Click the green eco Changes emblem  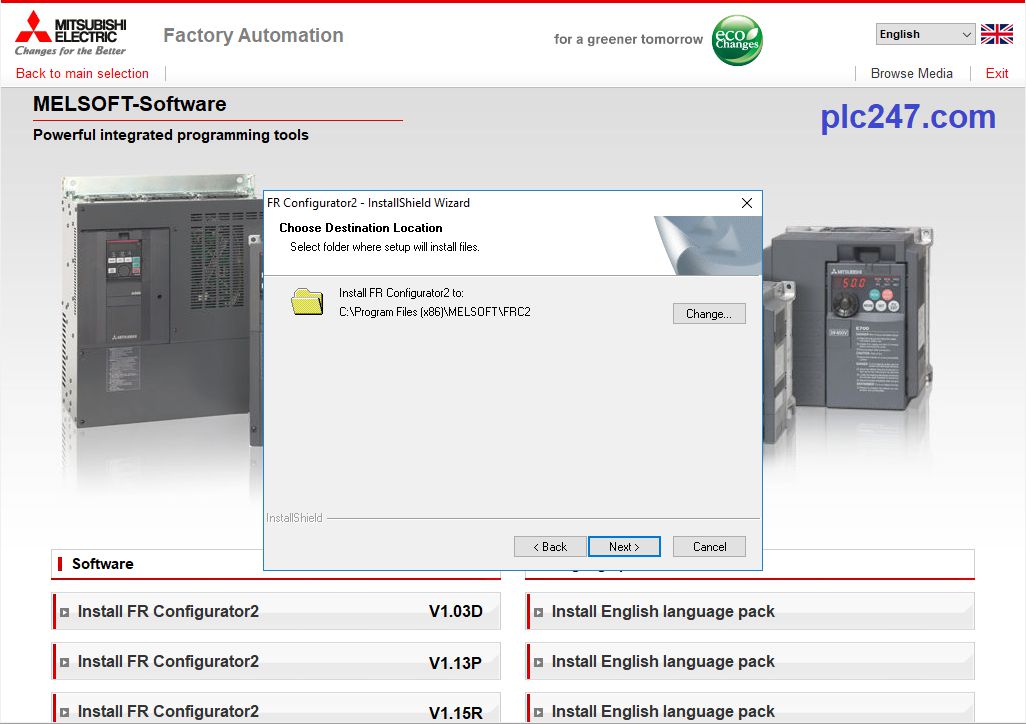(x=737, y=40)
